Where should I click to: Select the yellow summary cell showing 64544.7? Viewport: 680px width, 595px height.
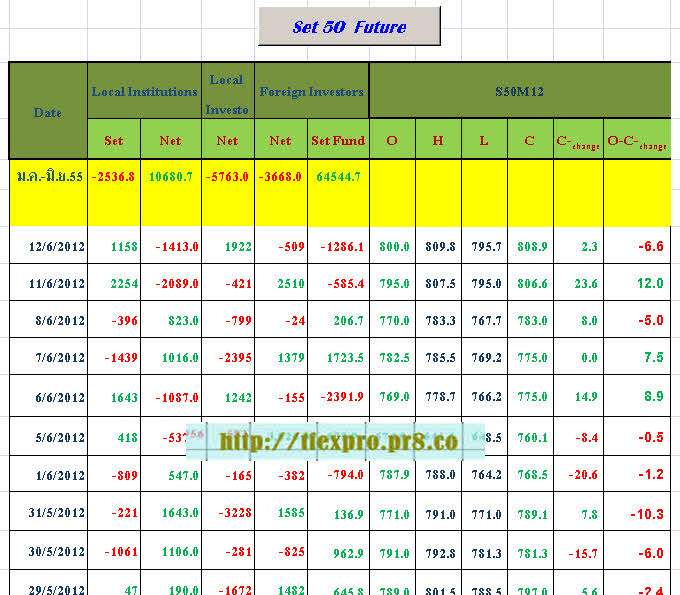pos(337,177)
